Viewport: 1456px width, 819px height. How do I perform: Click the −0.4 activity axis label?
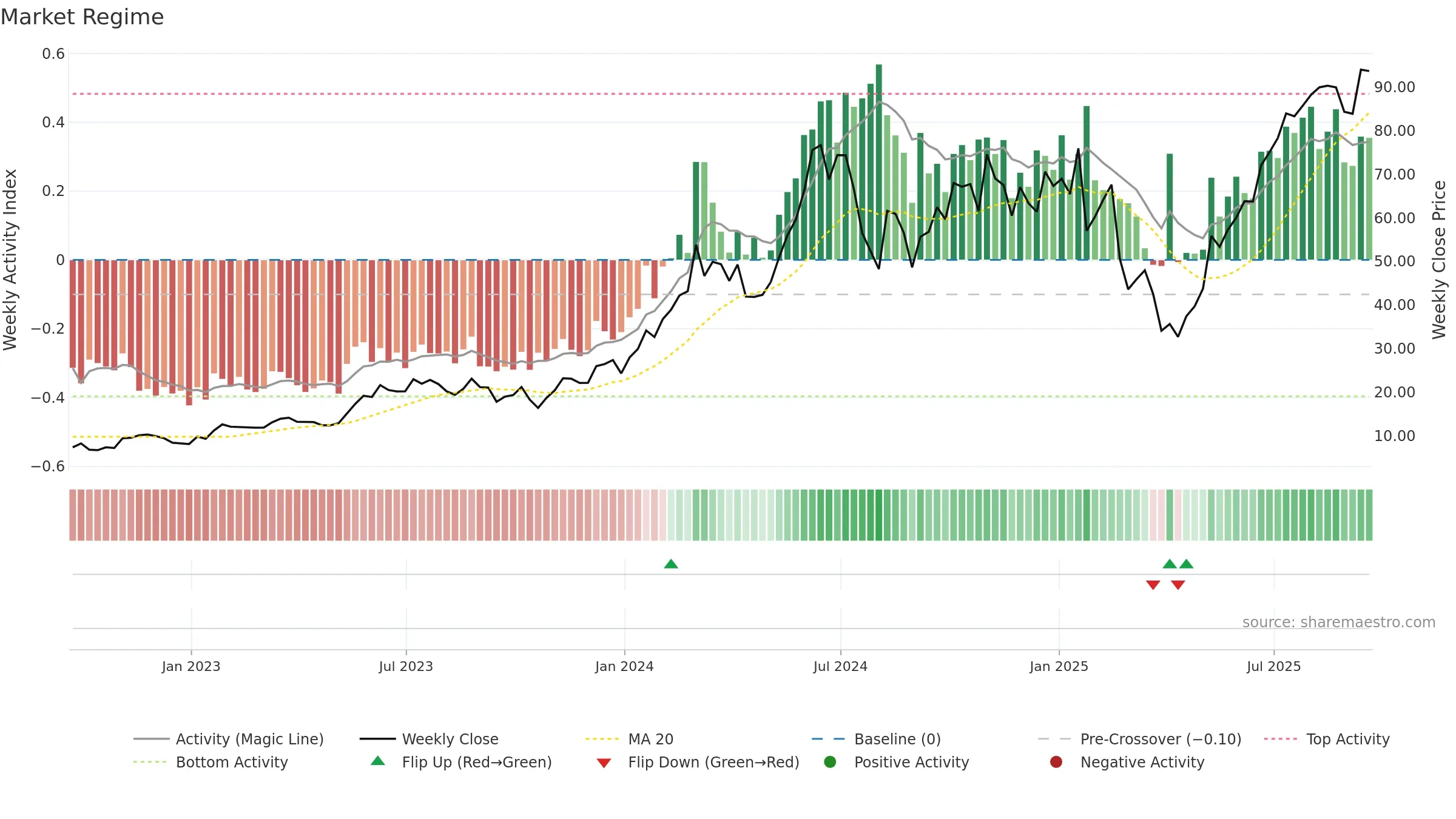(x=47, y=398)
